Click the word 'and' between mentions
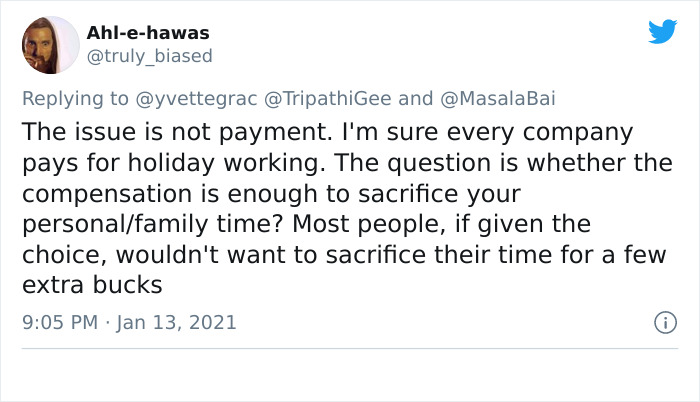Image resolution: width=700 pixels, height=402 pixels. pyautogui.click(x=416, y=98)
